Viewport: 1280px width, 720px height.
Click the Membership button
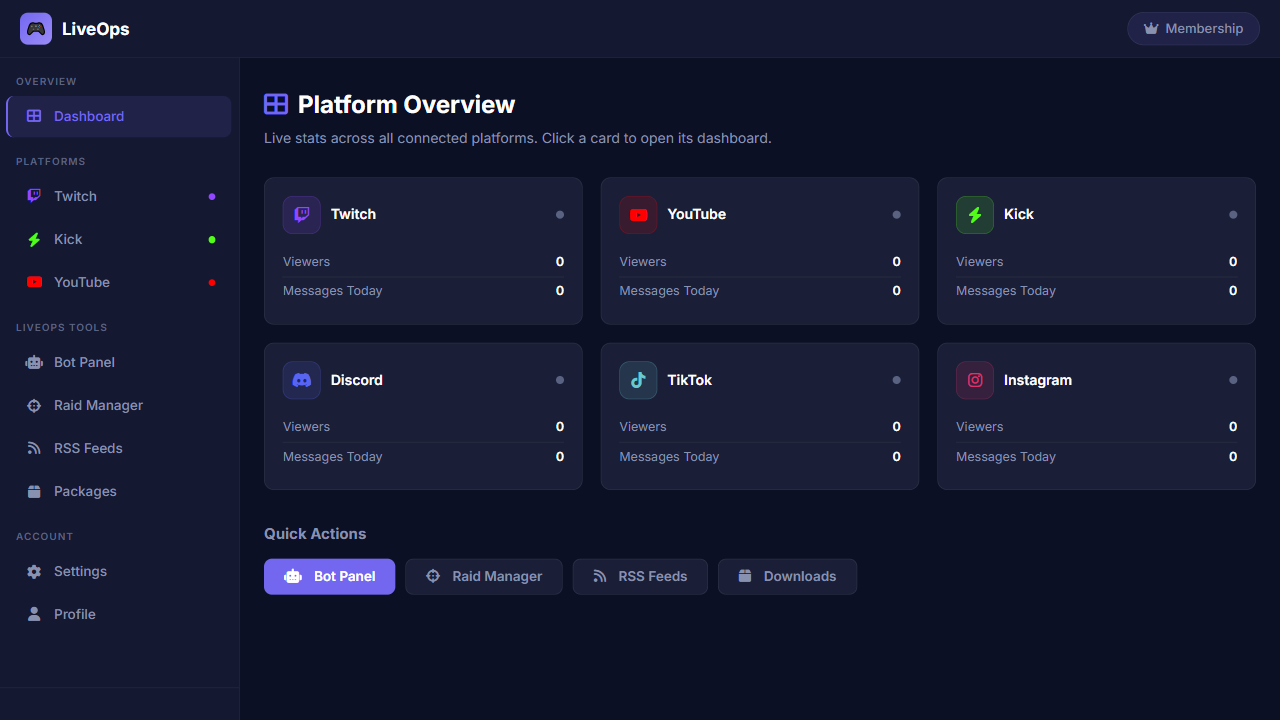click(1193, 29)
